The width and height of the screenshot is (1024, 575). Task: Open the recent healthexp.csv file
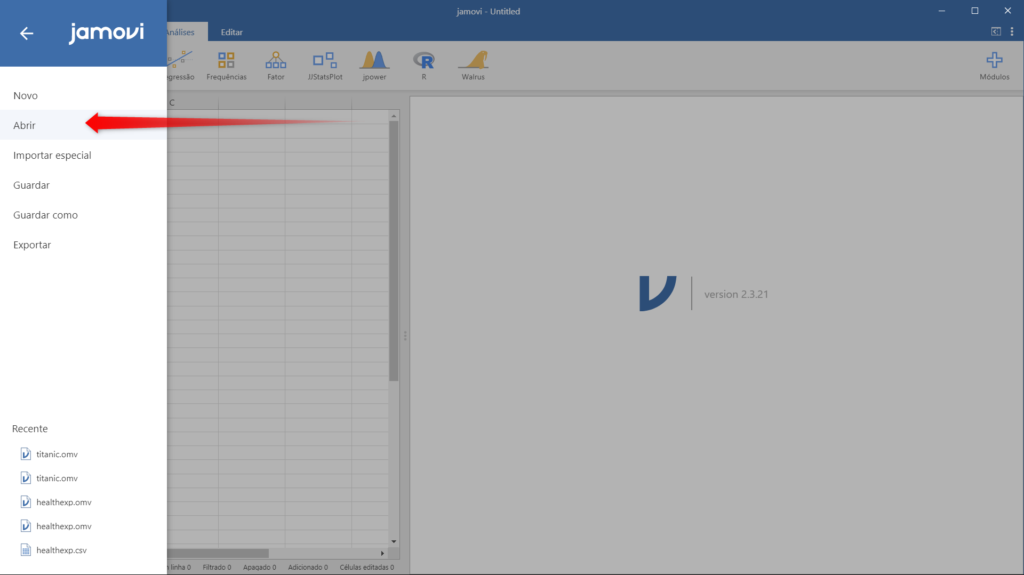(x=61, y=550)
